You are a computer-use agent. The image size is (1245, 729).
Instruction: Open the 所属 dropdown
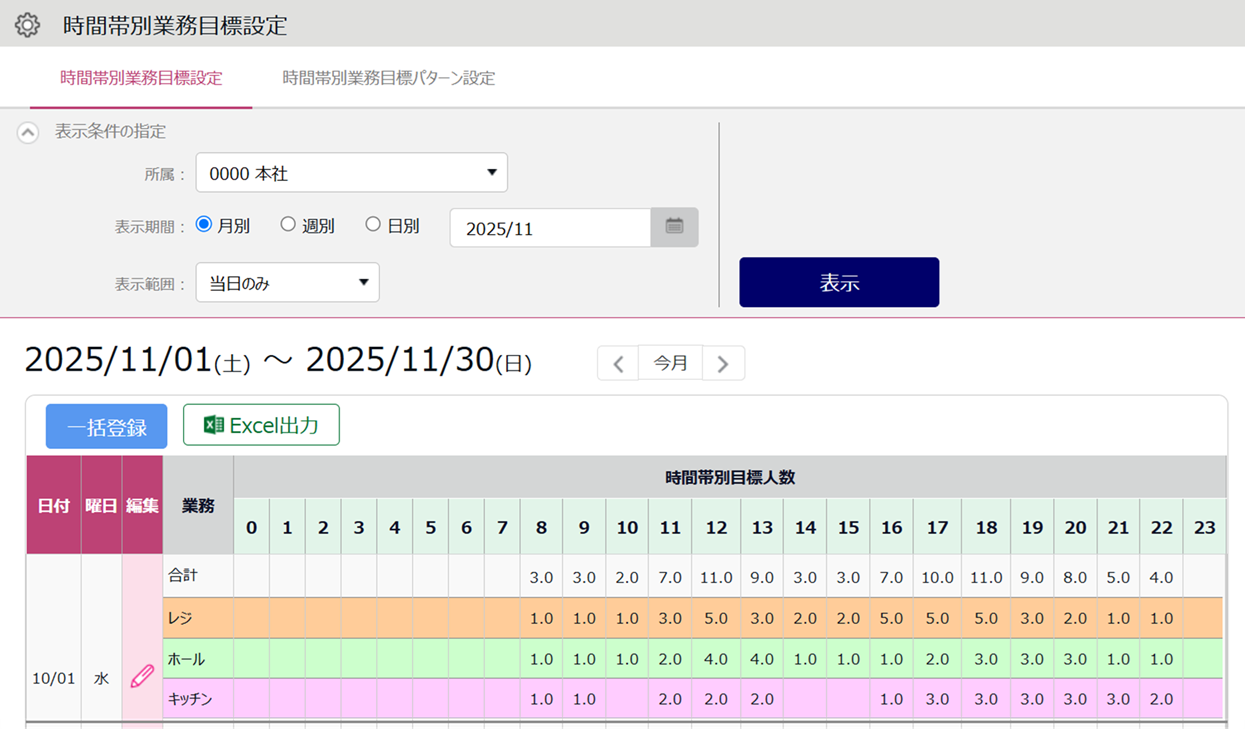click(351, 173)
